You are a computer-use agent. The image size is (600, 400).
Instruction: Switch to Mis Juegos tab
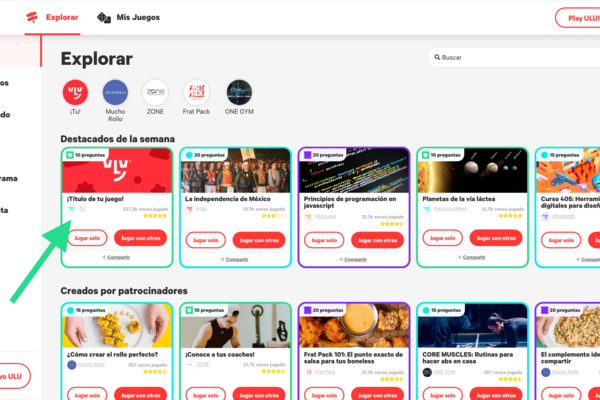128,18
